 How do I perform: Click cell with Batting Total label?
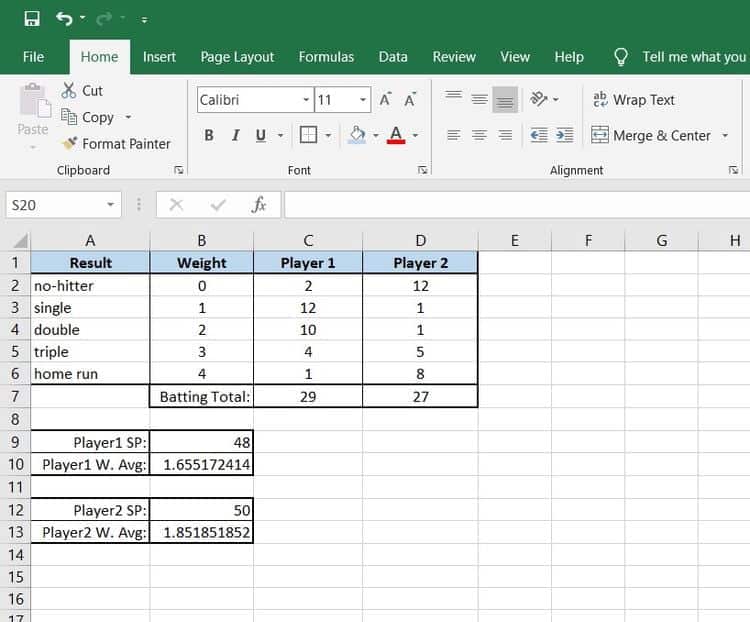(x=202, y=397)
